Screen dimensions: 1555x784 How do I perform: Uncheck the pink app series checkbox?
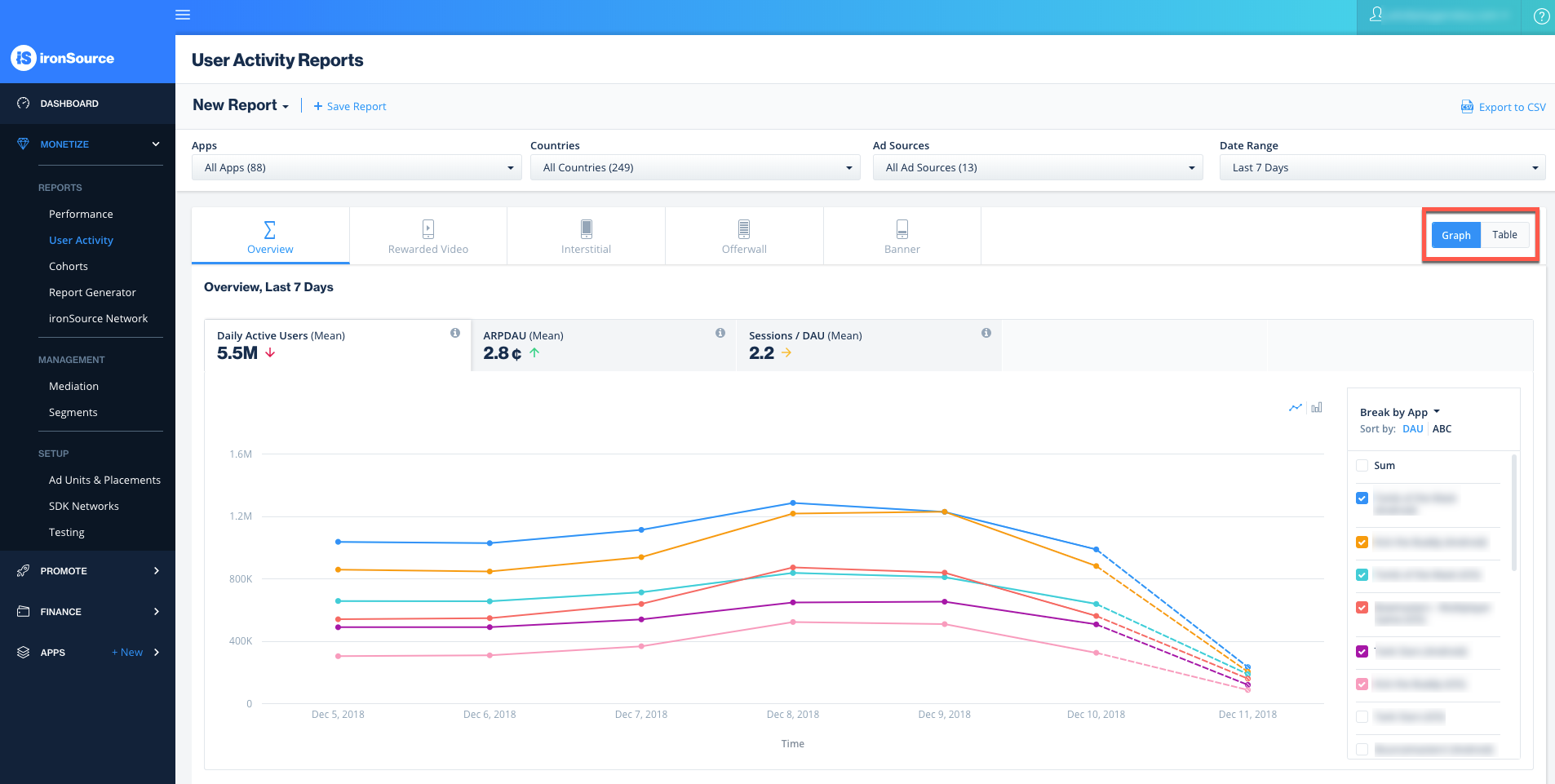tap(1362, 684)
